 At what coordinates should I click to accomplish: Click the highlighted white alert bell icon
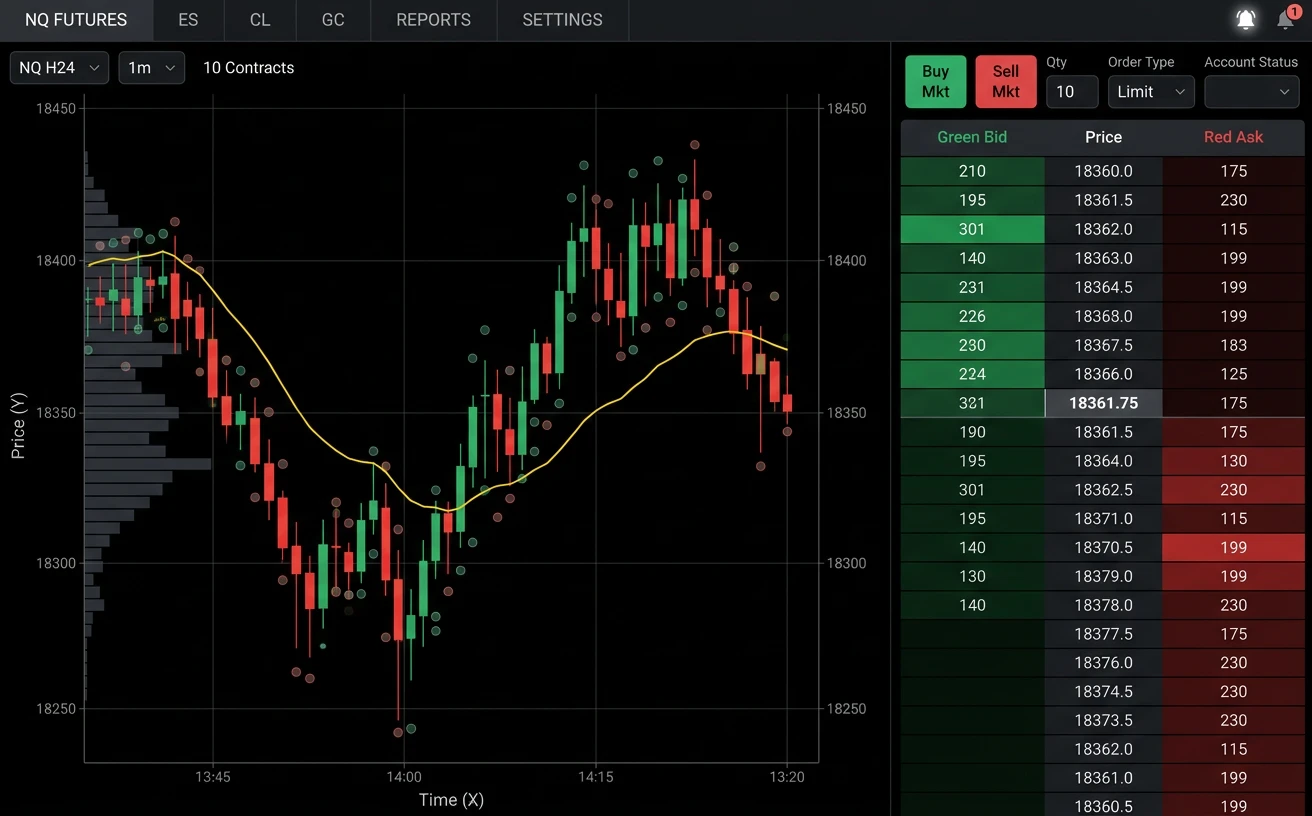pyautogui.click(x=1245, y=19)
